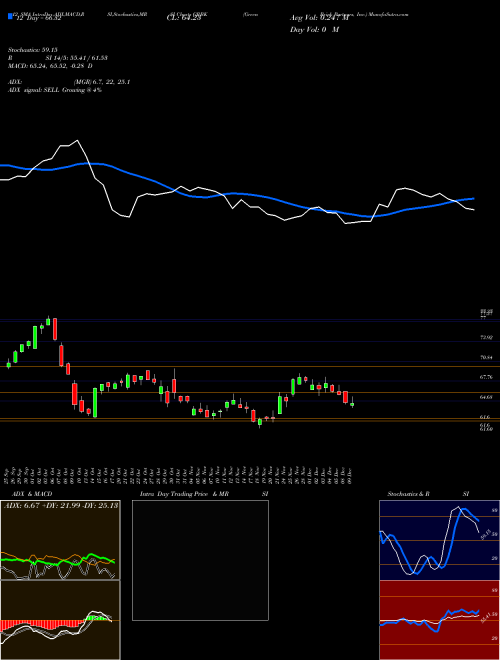
Task: Click the "MACD: 65.24, 65.52, -0.28 D" line
Action: 50,66
